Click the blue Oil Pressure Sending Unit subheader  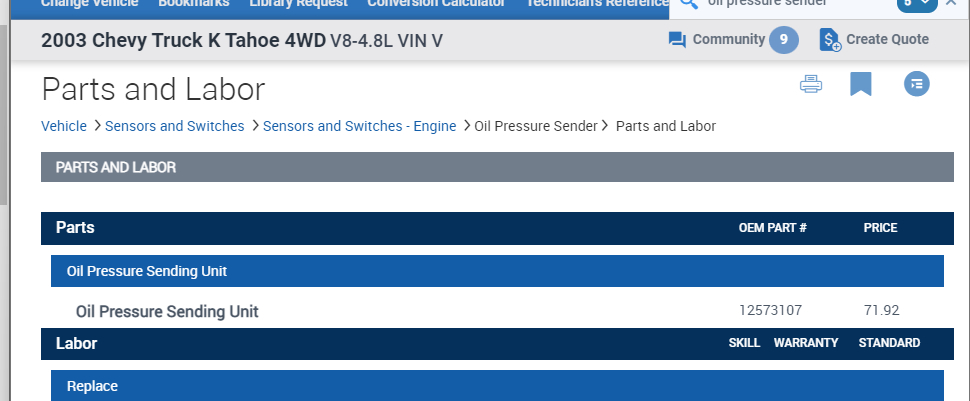click(497, 271)
